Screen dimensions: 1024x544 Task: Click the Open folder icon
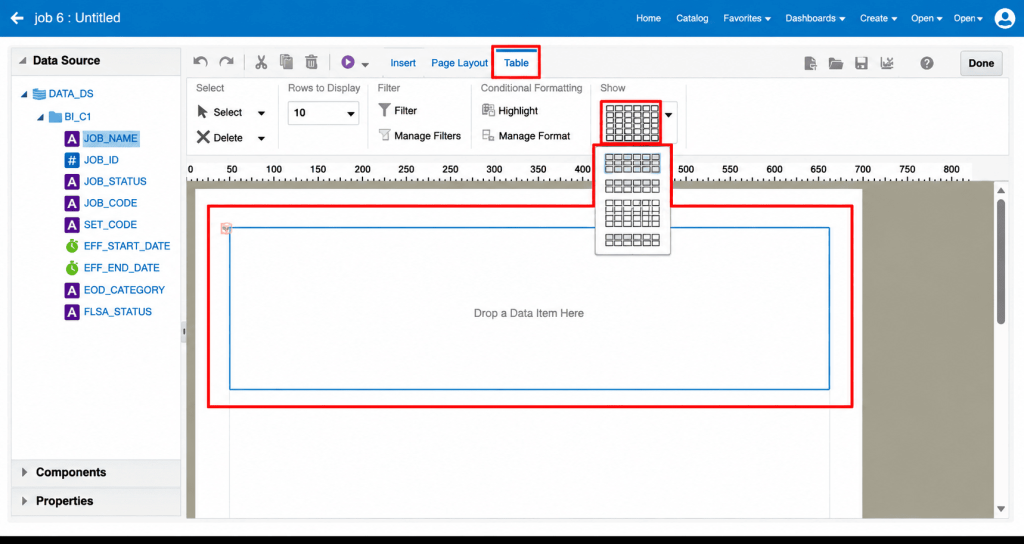[836, 63]
